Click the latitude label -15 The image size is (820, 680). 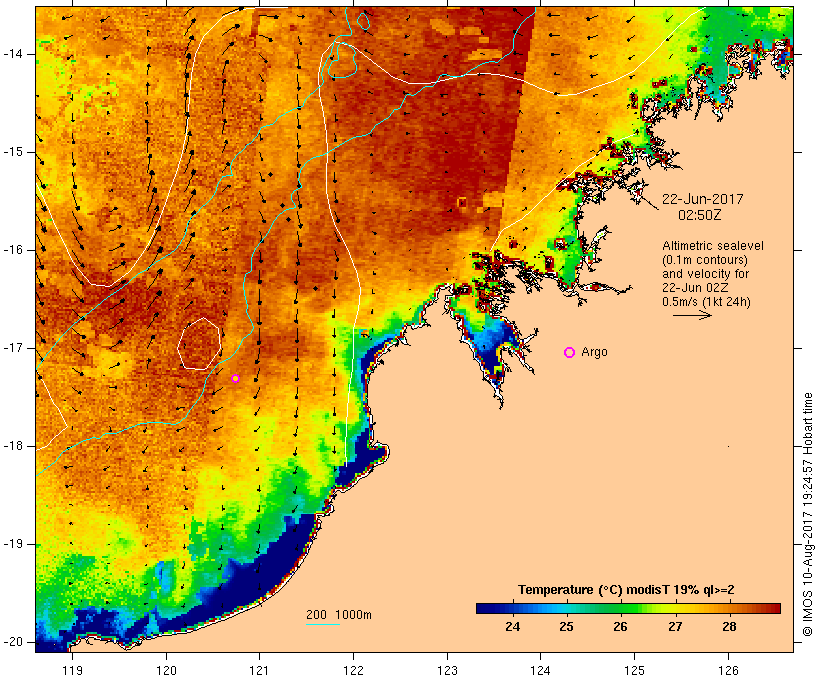click(13, 152)
